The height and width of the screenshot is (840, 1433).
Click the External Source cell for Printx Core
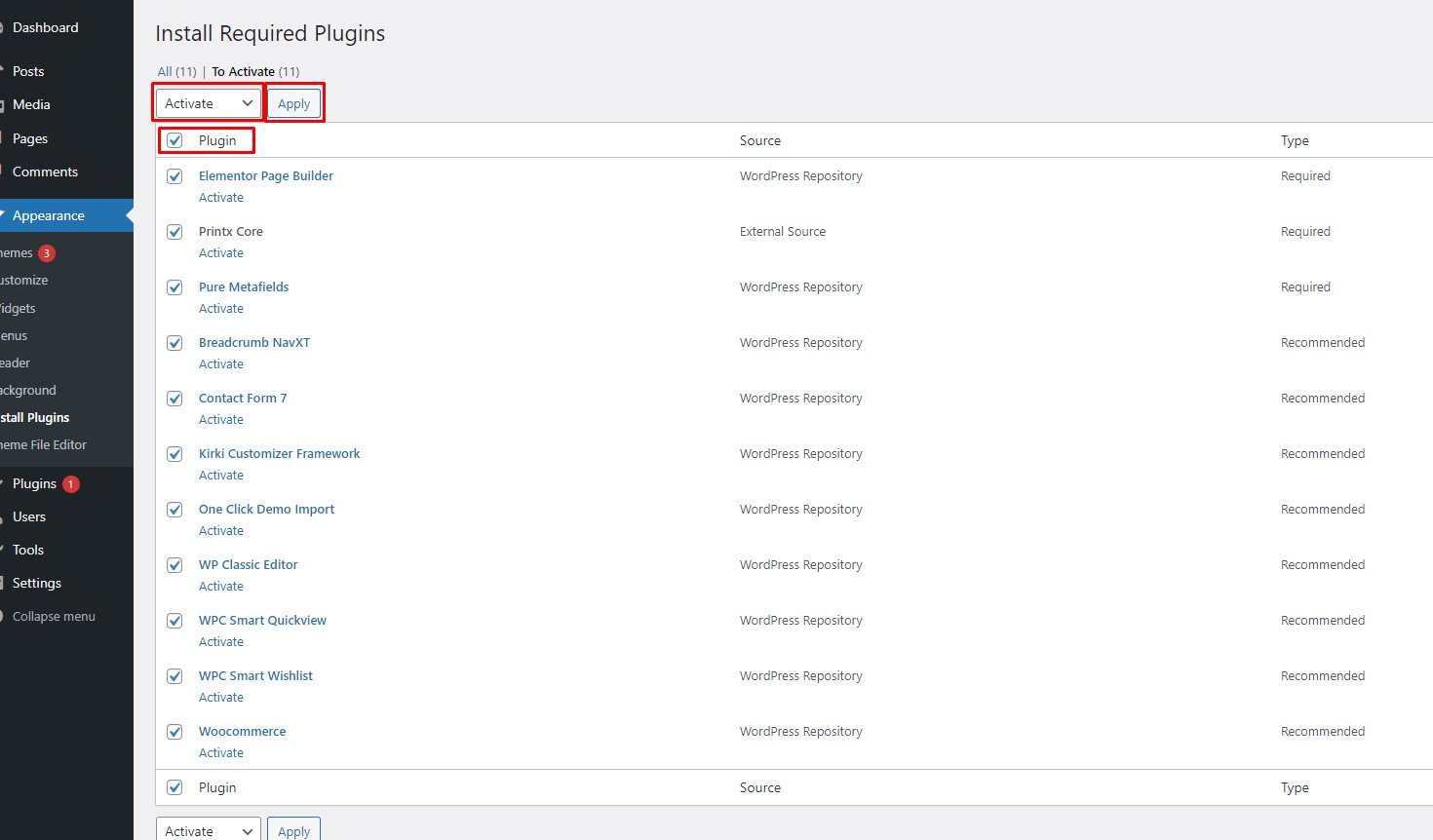coord(783,231)
